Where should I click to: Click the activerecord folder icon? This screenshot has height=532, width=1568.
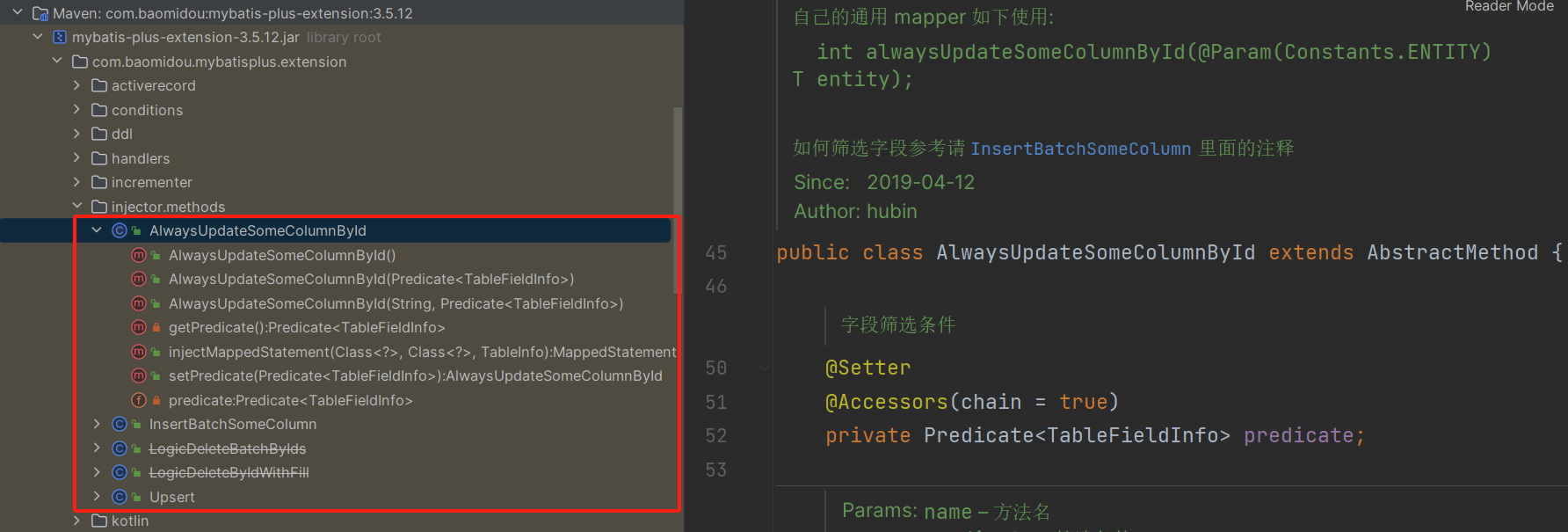pos(99,85)
